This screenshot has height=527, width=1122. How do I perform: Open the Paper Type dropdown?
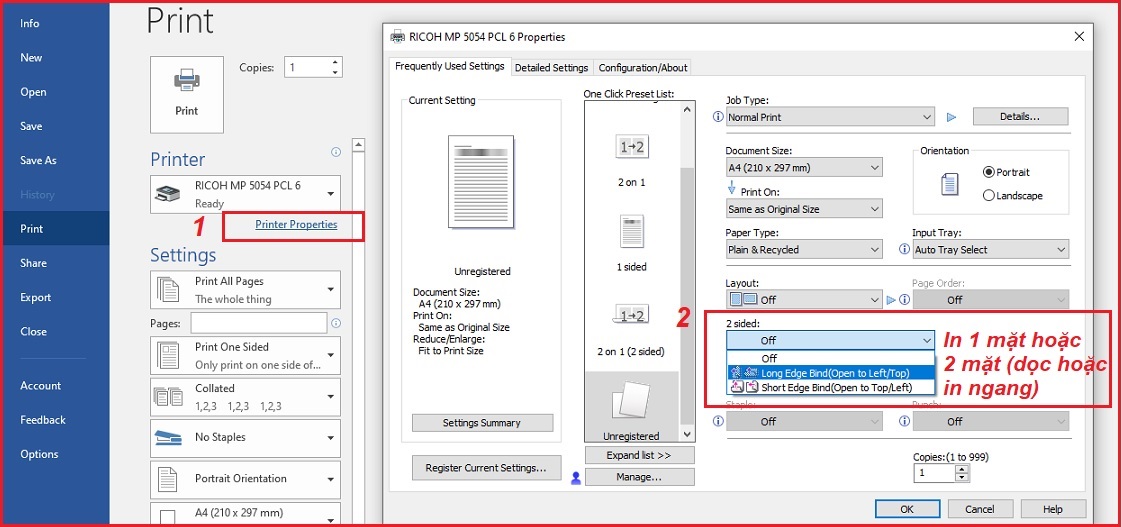tap(804, 250)
